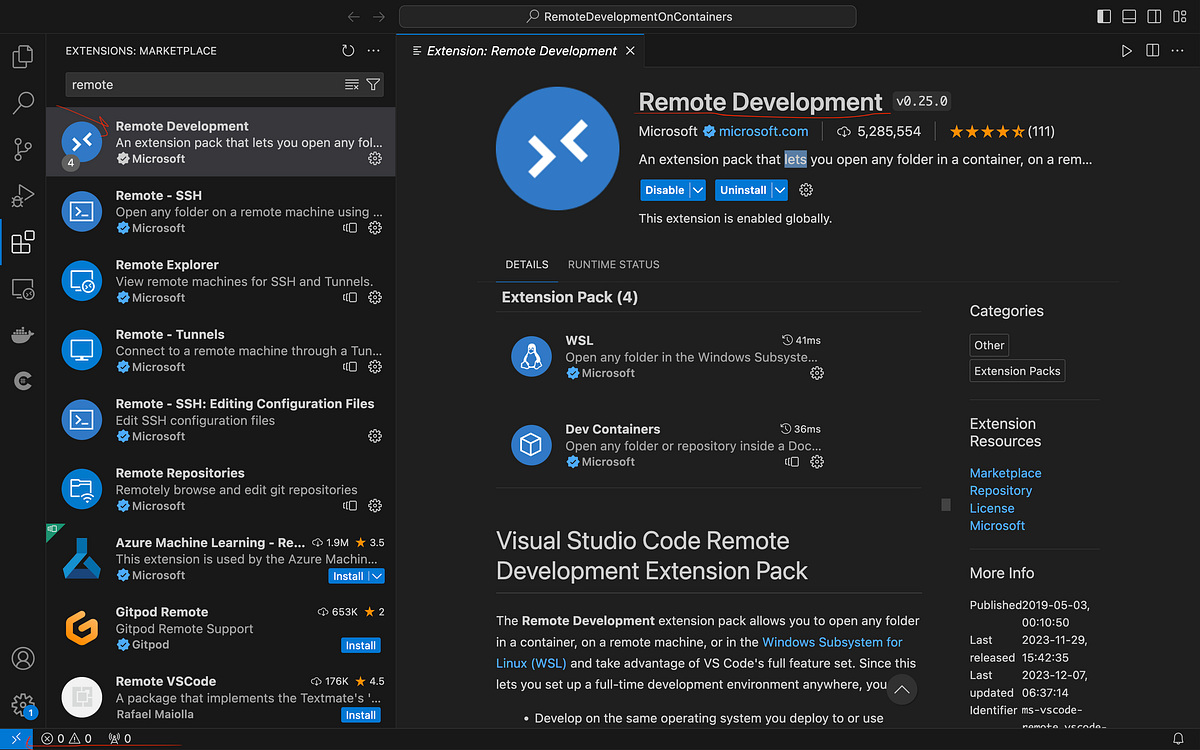Viewport: 1200px width, 750px height.
Task: Open Install dropdown for Azure Machine Learning
Action: point(377,576)
